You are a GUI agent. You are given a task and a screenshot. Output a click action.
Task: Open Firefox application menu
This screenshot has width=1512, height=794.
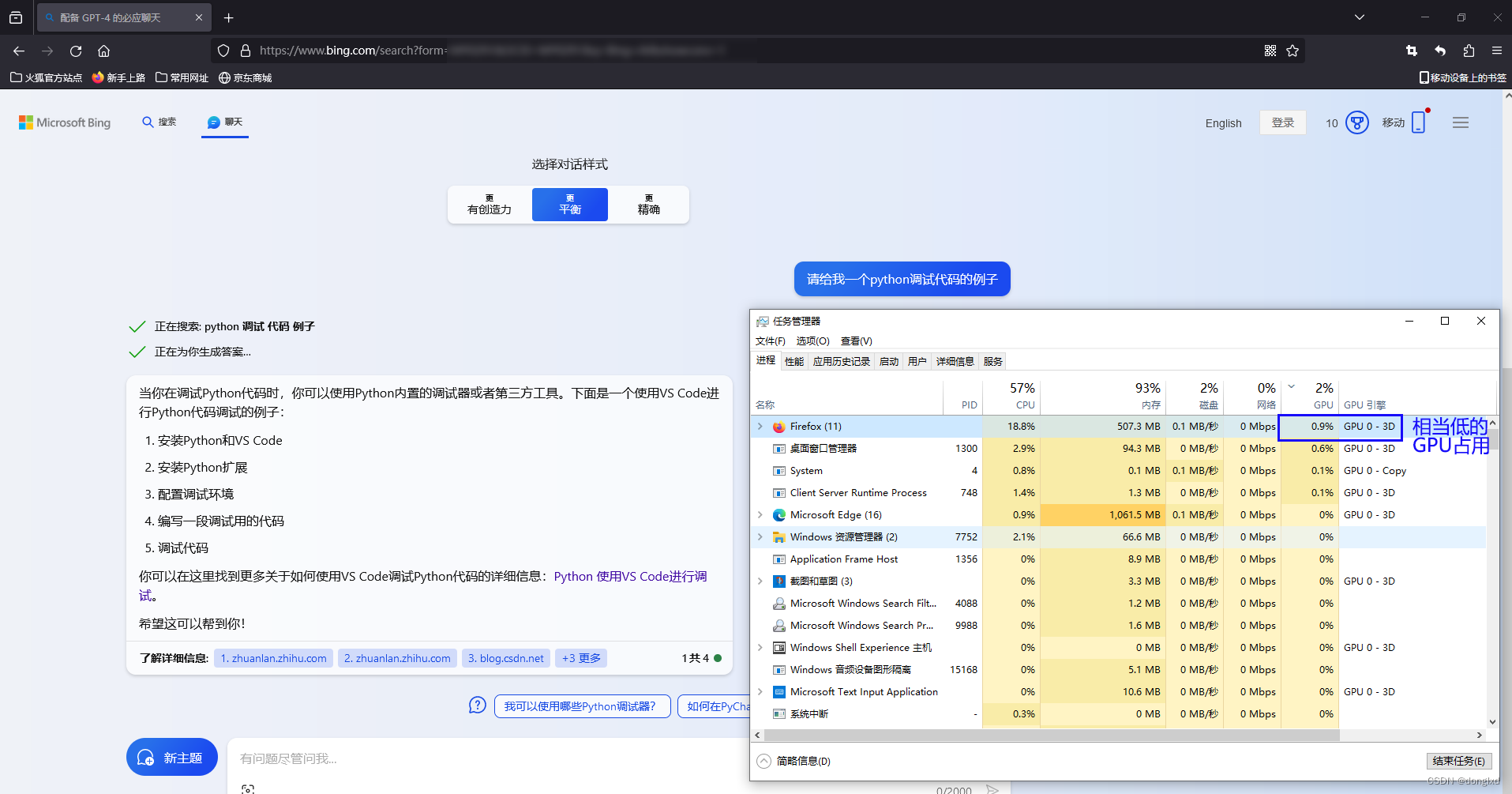point(1496,51)
